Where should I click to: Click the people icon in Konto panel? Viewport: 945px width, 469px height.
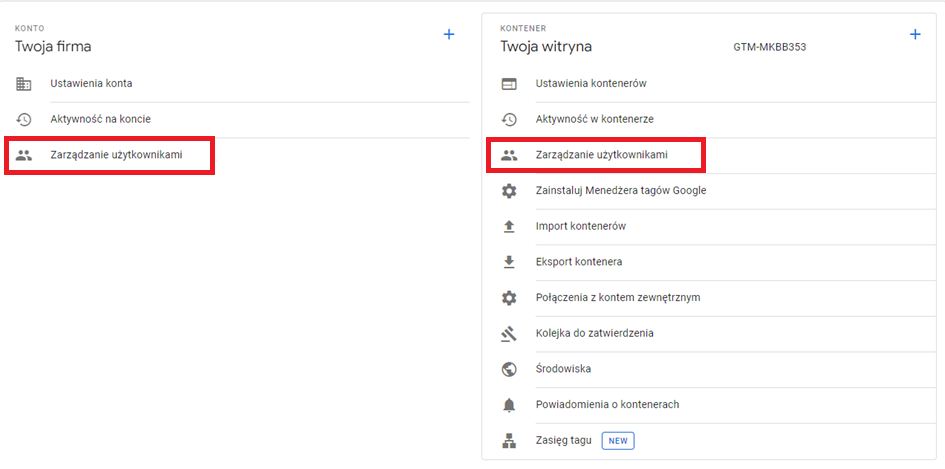click(25, 156)
